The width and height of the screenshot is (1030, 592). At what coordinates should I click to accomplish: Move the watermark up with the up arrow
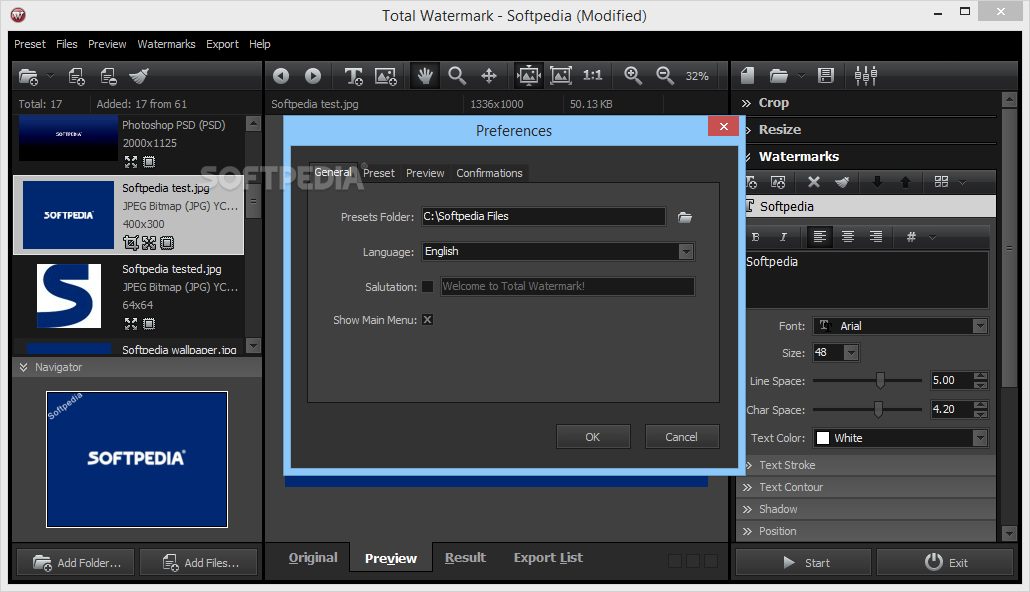click(x=905, y=182)
